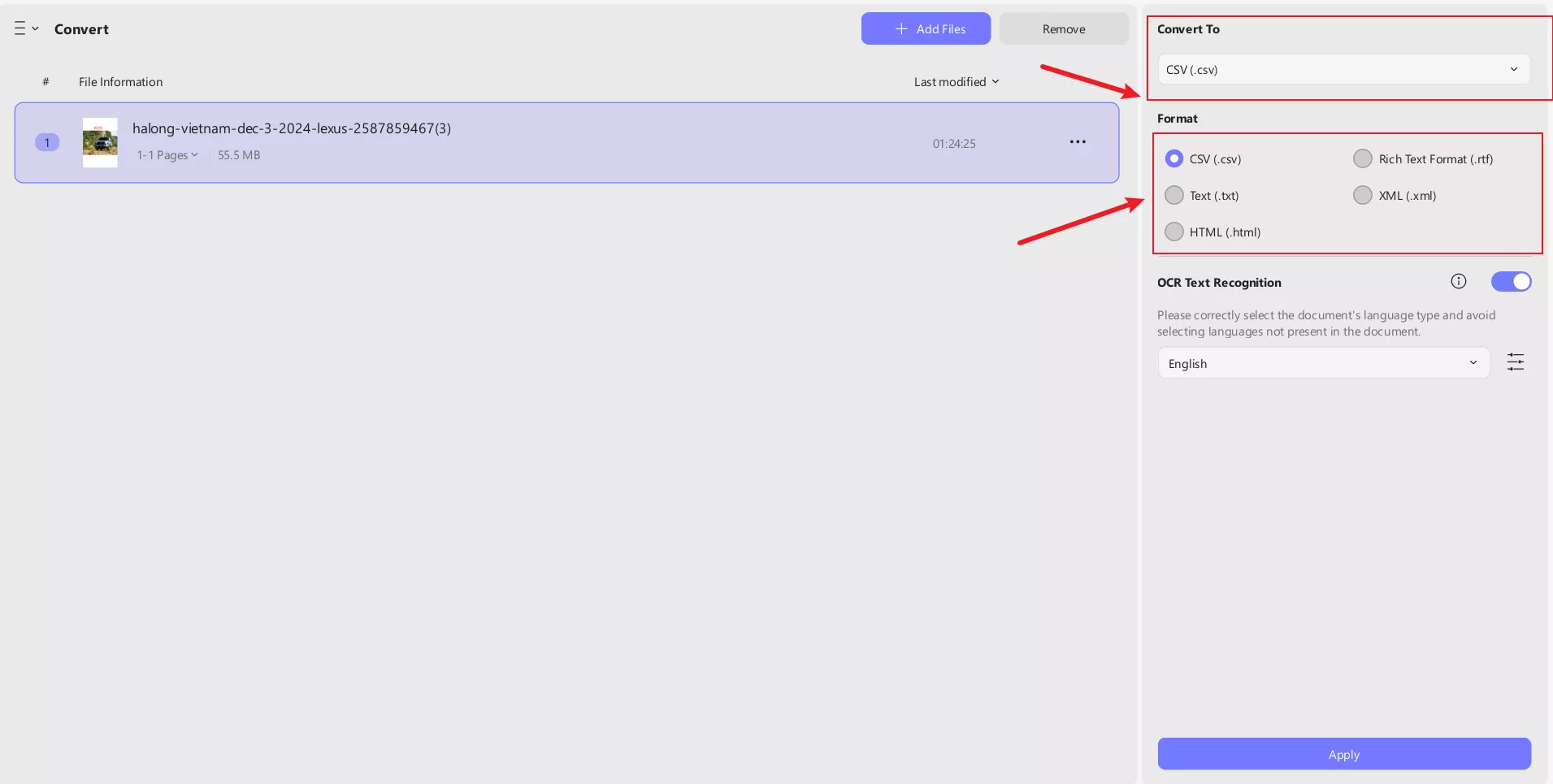1553x784 pixels.
Task: Click the Apply button
Action: click(1343, 754)
